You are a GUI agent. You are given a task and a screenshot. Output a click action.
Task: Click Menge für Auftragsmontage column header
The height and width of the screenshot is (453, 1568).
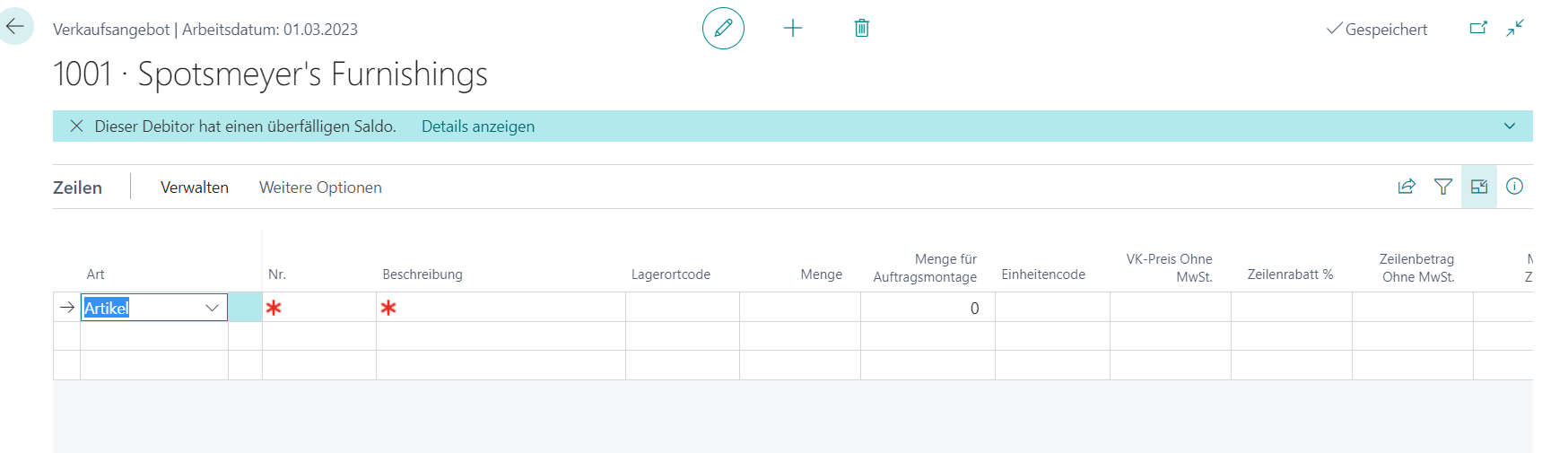click(925, 268)
